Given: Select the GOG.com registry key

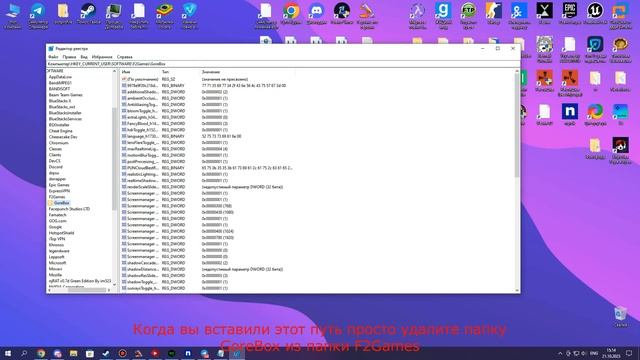Looking at the screenshot, I should click(x=57, y=221).
